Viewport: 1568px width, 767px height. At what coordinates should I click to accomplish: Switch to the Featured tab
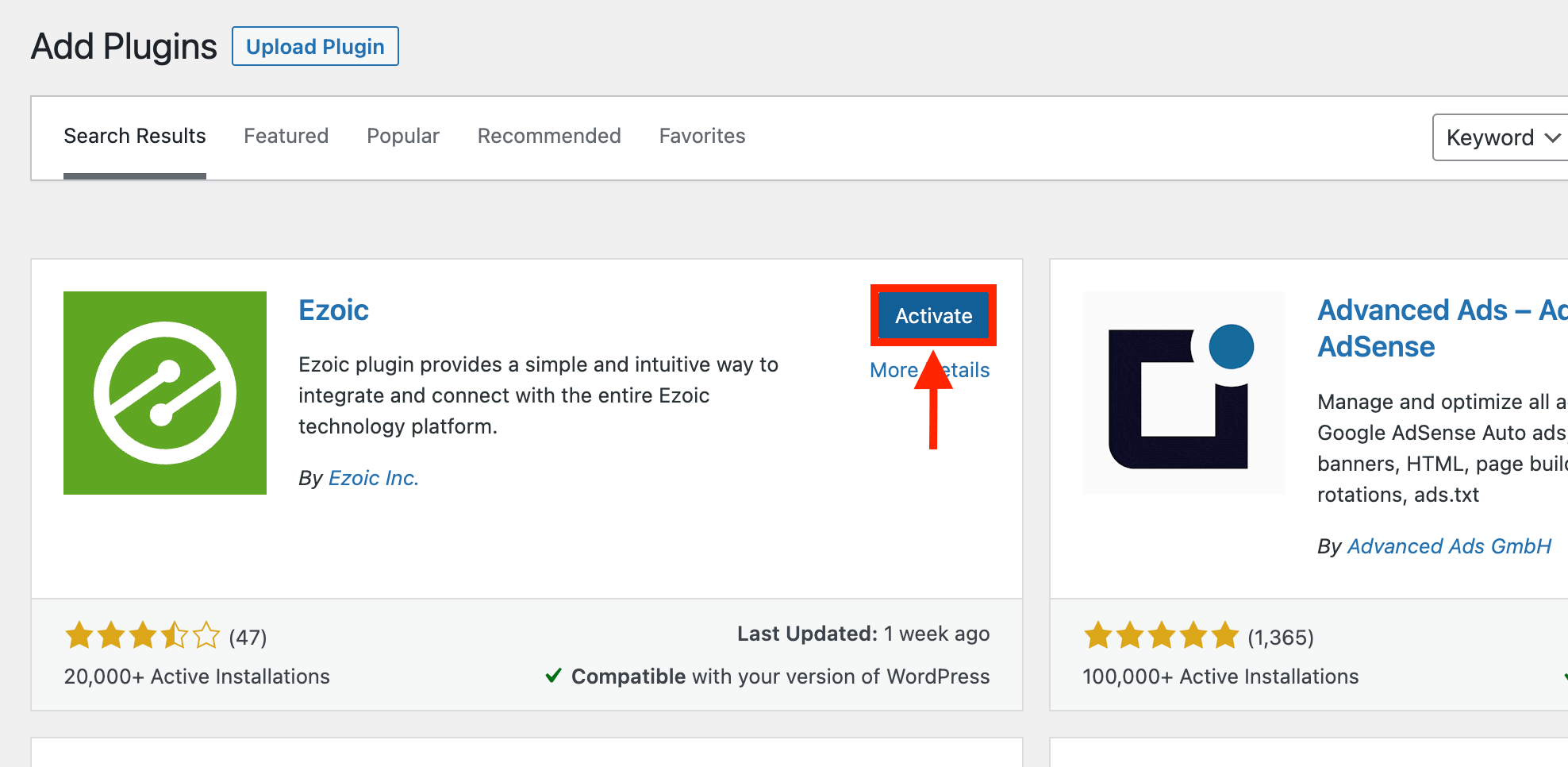pyautogui.click(x=286, y=136)
